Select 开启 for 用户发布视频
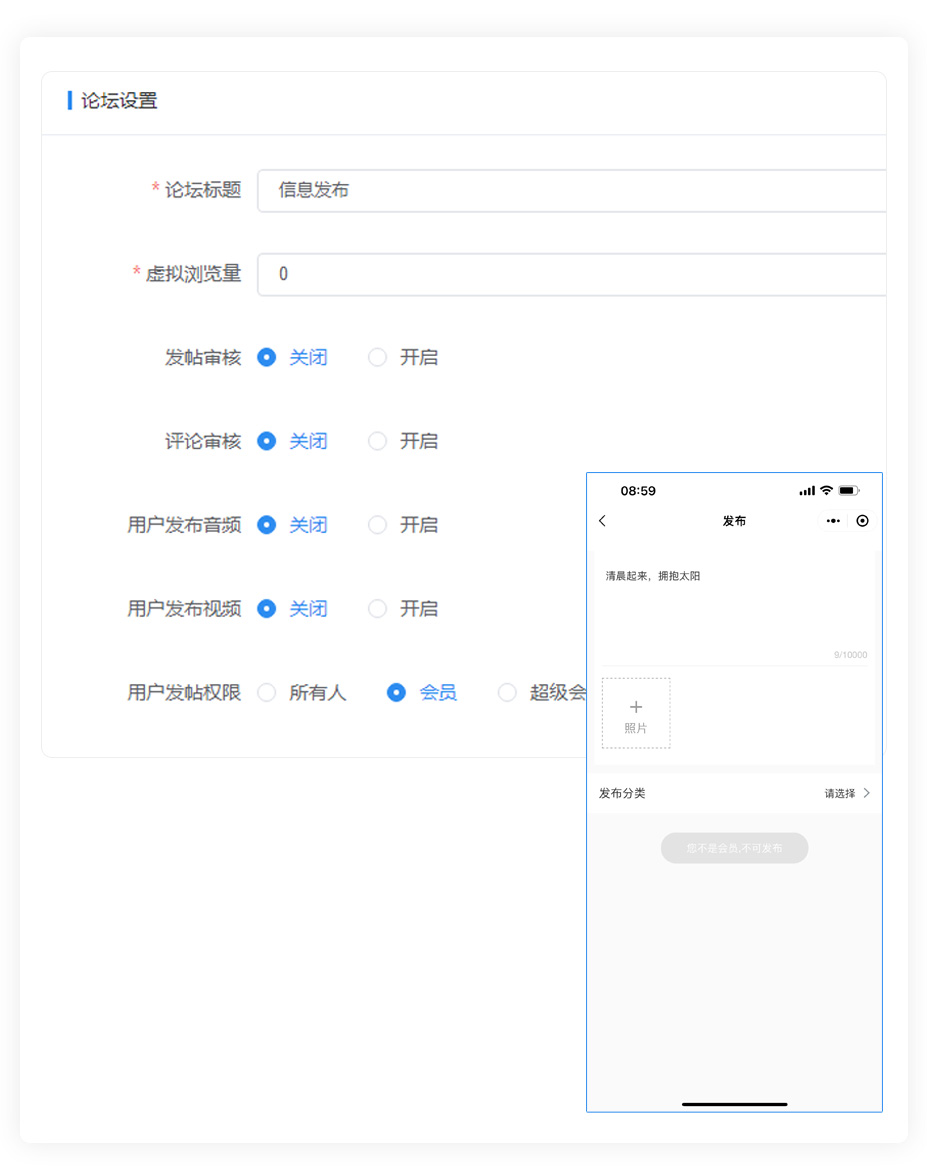 (377, 609)
